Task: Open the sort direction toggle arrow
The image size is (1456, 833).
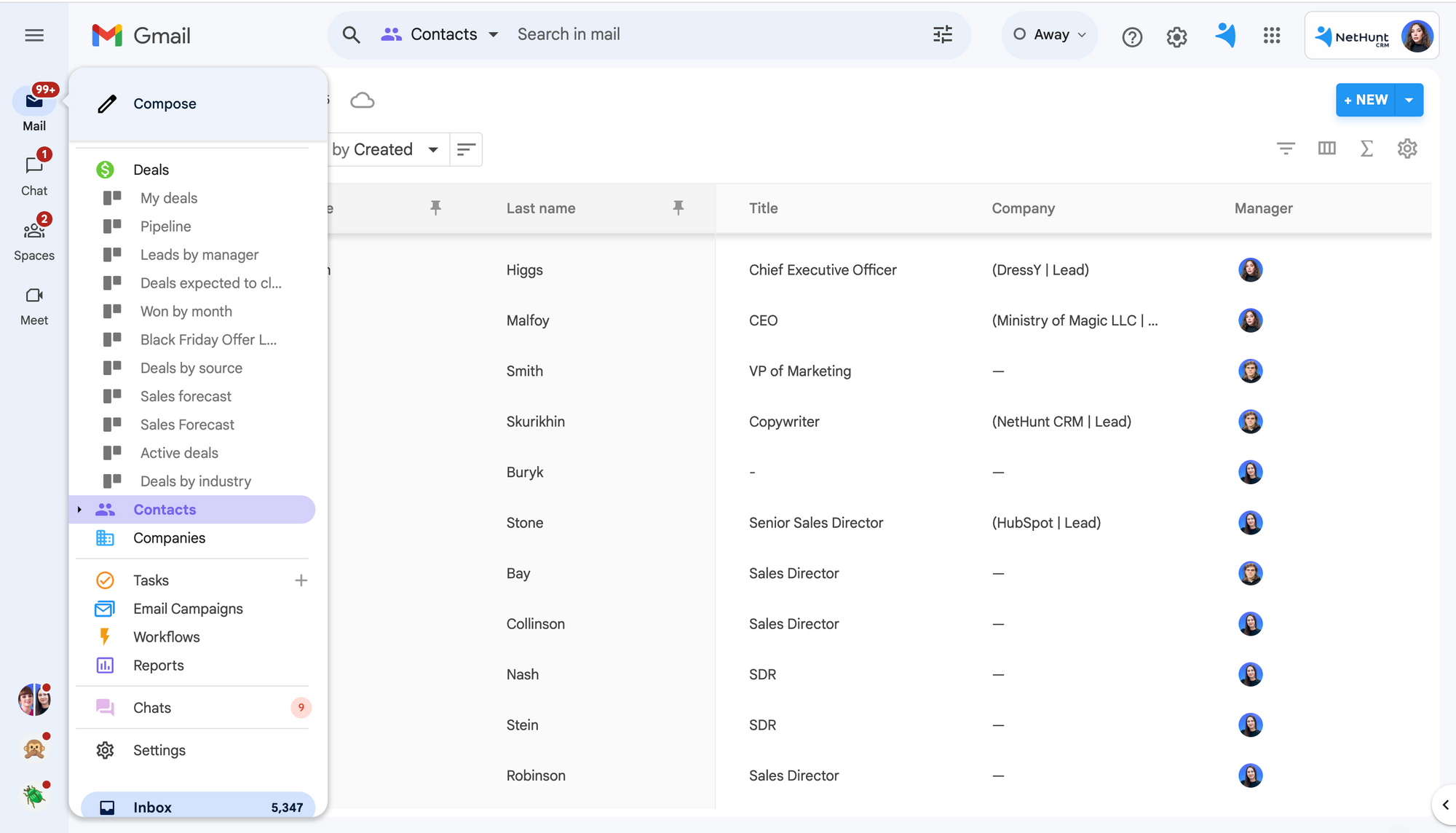Action: [x=466, y=149]
